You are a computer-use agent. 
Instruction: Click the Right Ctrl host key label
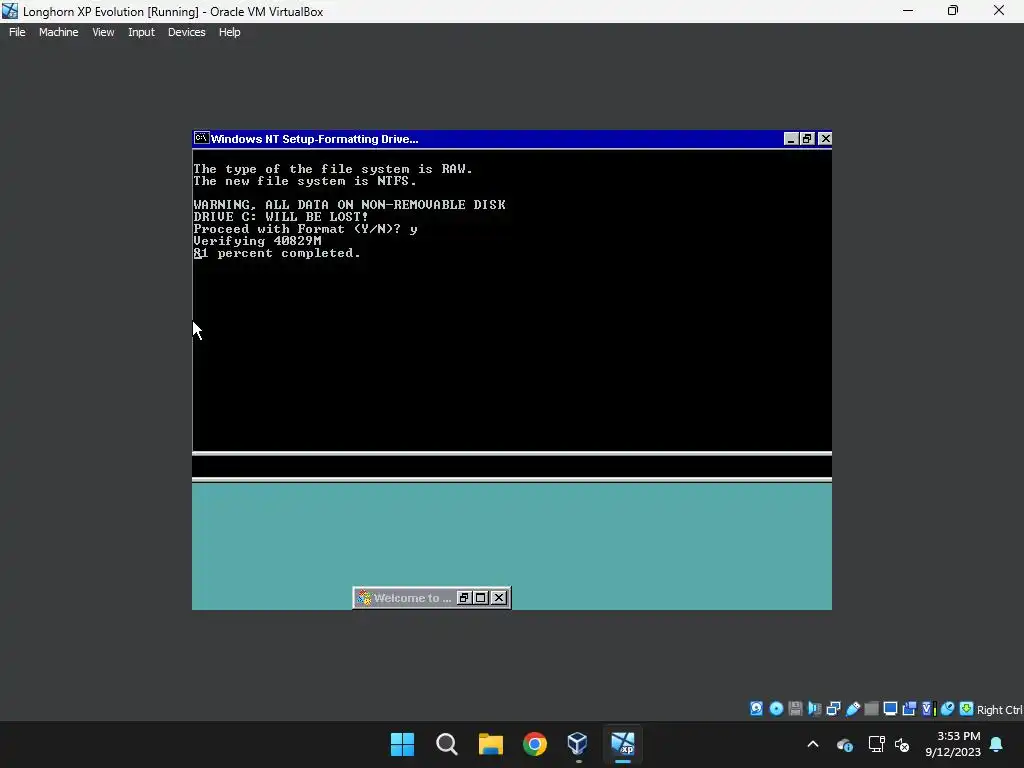pyautogui.click(x=999, y=710)
